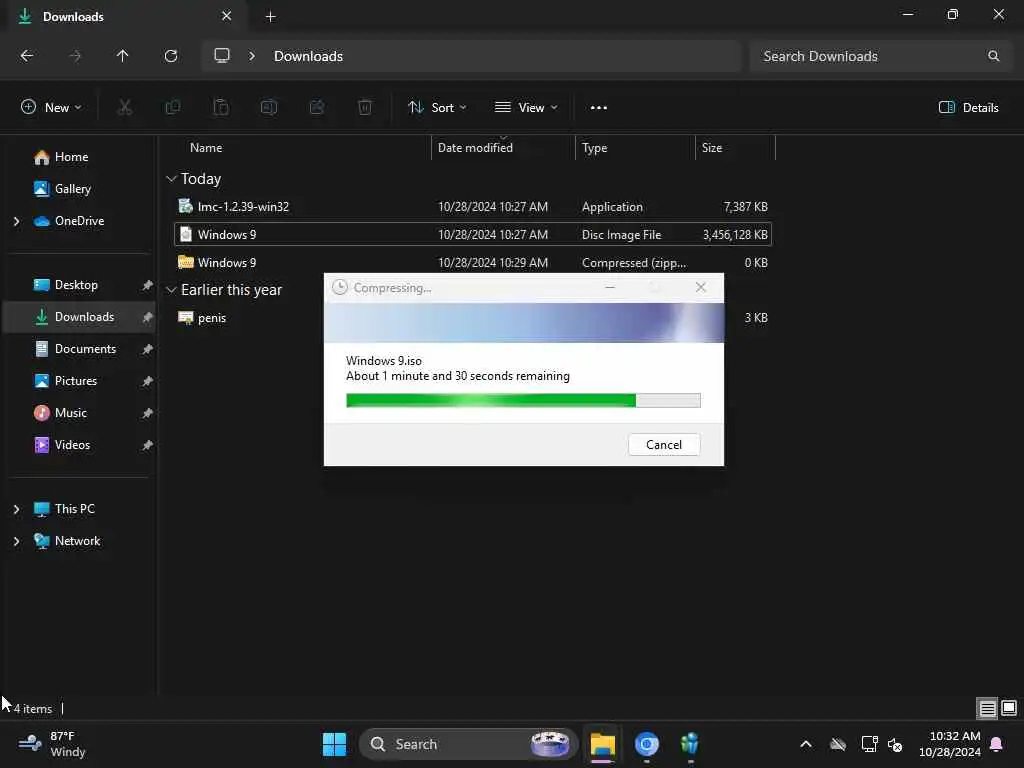
Task: Toggle the Details pane button
Action: (x=968, y=108)
